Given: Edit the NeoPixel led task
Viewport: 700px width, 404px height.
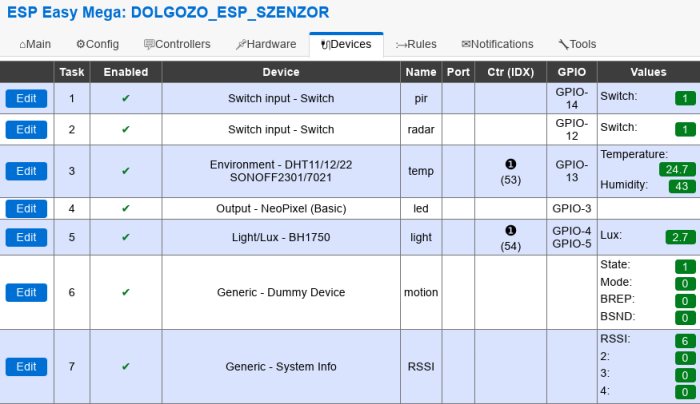Looking at the screenshot, I should click(x=26, y=208).
